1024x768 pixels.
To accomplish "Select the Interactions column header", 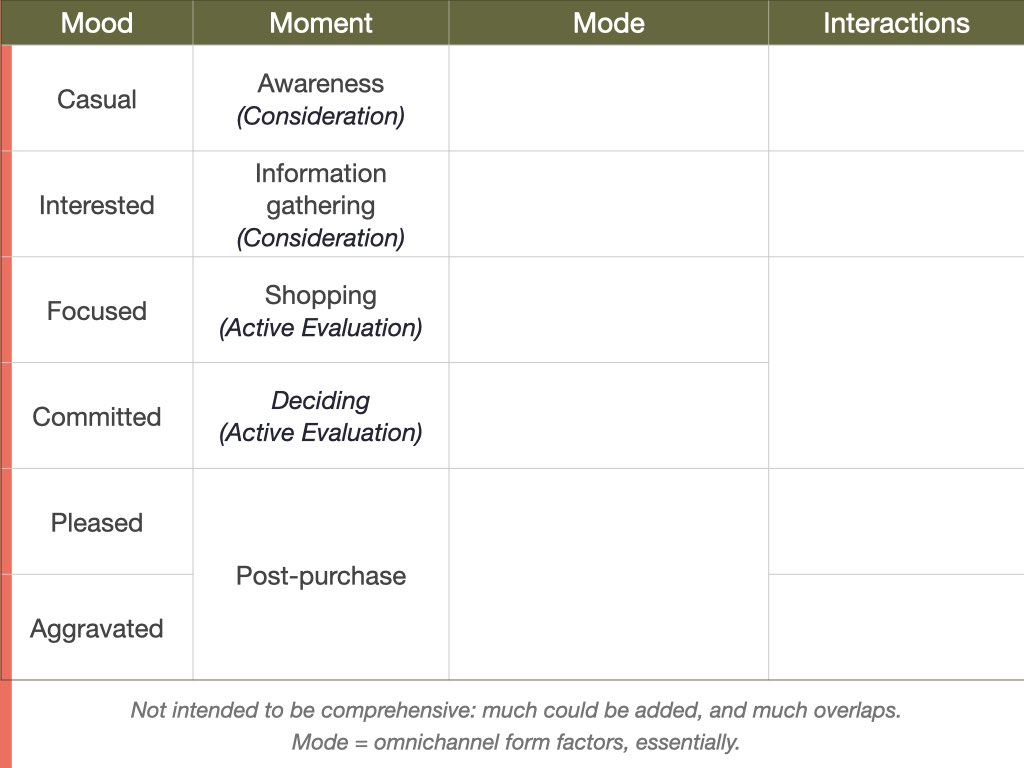I will (896, 23).
